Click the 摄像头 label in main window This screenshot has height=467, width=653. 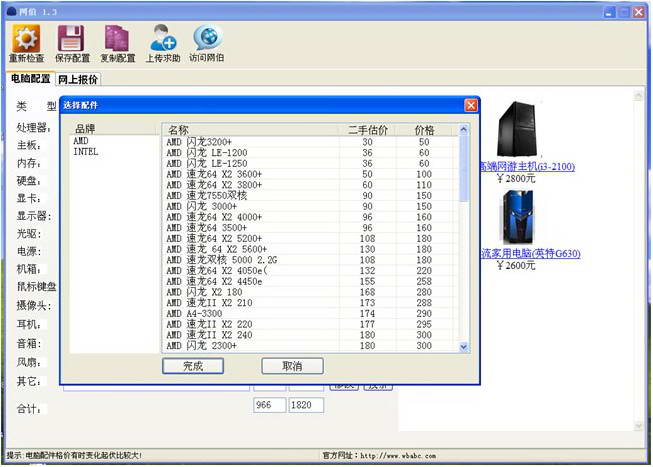pos(34,306)
